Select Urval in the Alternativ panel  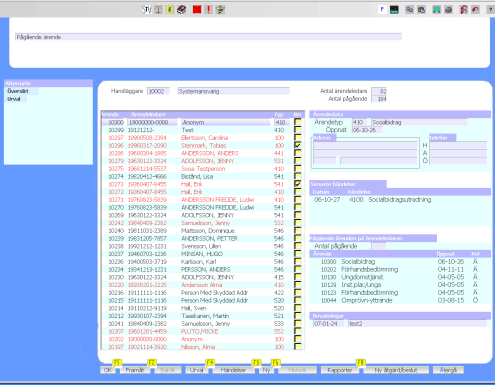point(16,99)
